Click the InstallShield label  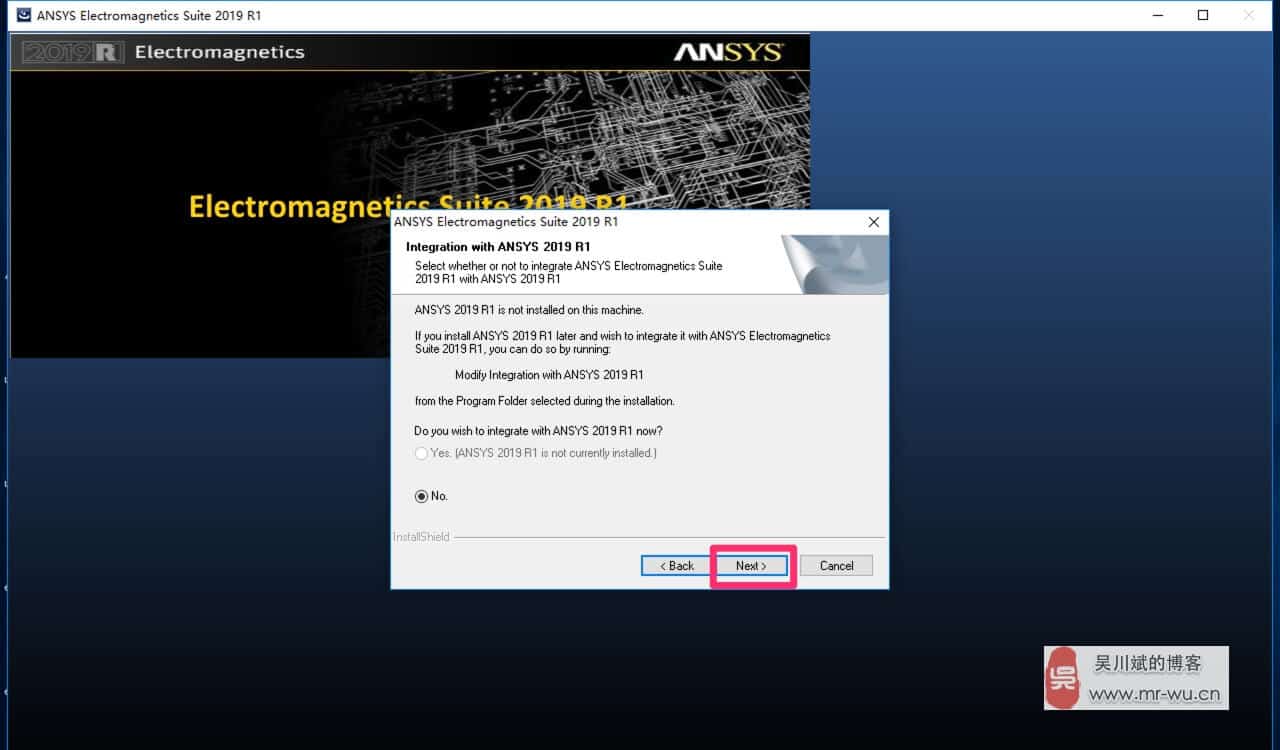[x=421, y=537]
